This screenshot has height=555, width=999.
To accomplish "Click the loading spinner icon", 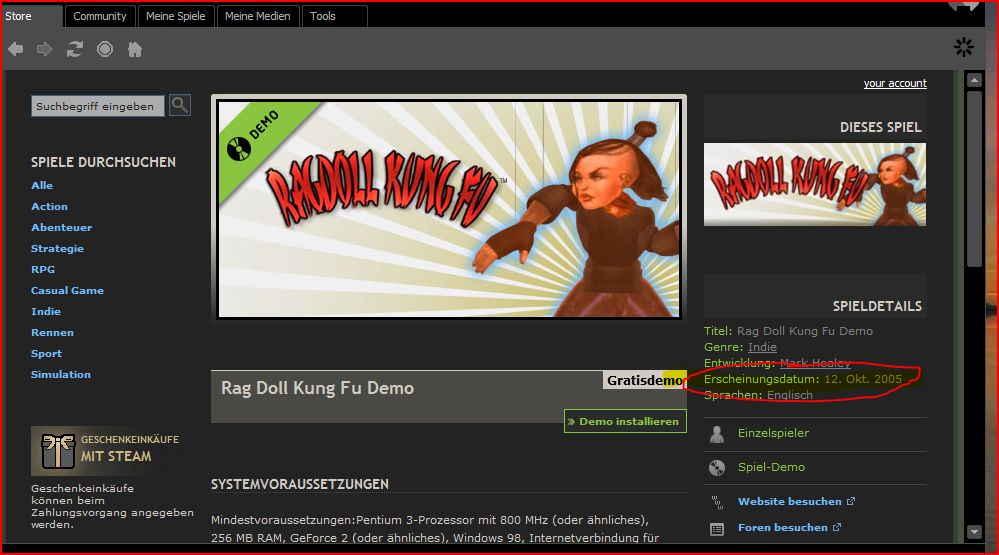I will click(963, 47).
